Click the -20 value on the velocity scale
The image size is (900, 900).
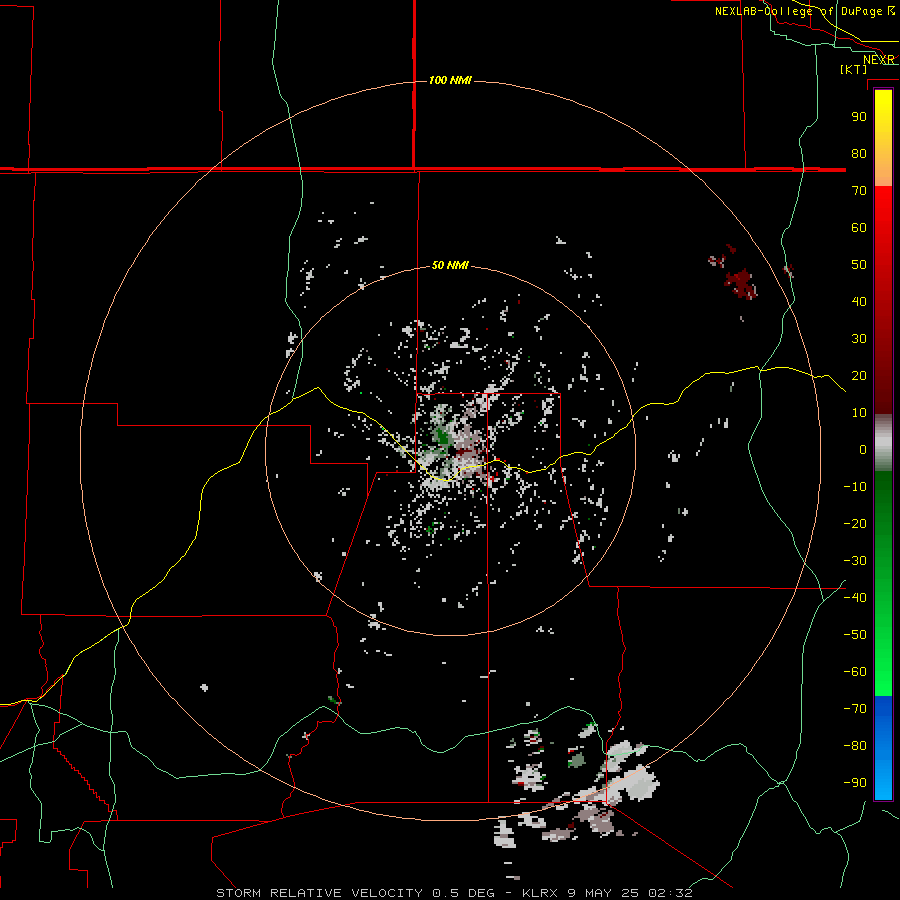click(855, 523)
